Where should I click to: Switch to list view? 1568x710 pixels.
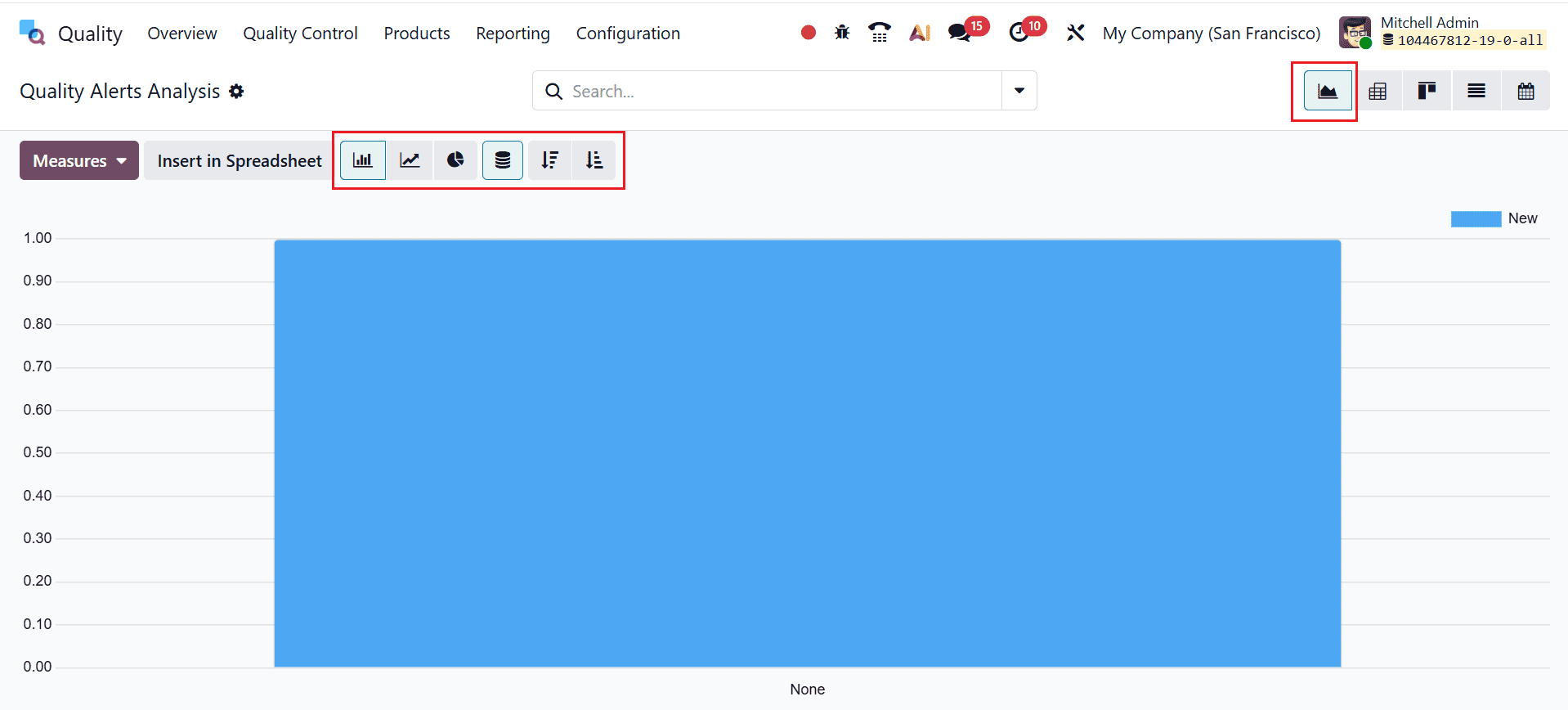[x=1476, y=91]
